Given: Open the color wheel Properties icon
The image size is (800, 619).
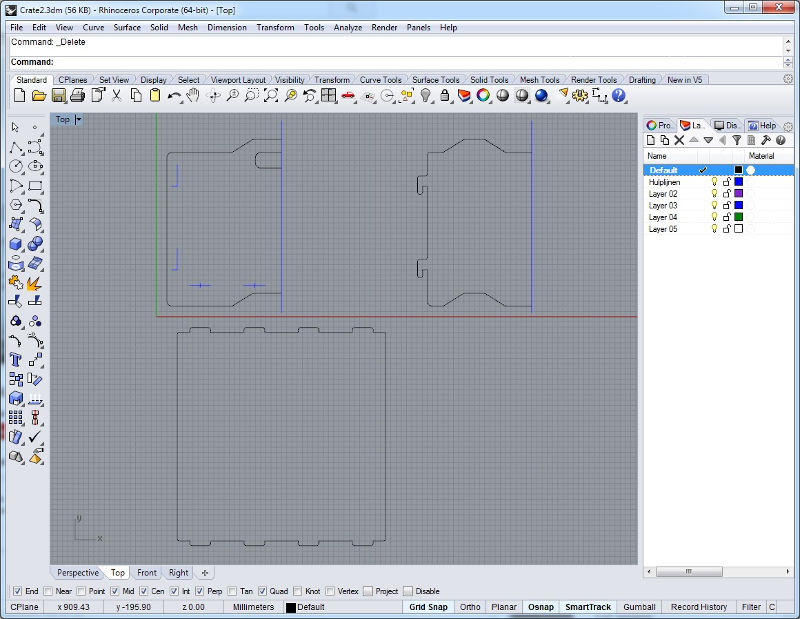Looking at the screenshot, I should [x=483, y=95].
